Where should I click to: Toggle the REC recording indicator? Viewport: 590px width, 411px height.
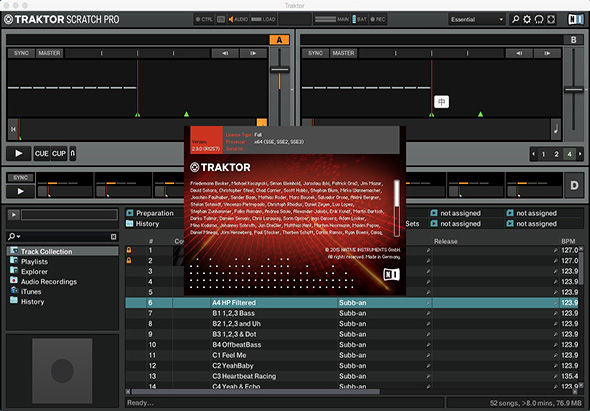tap(378, 19)
